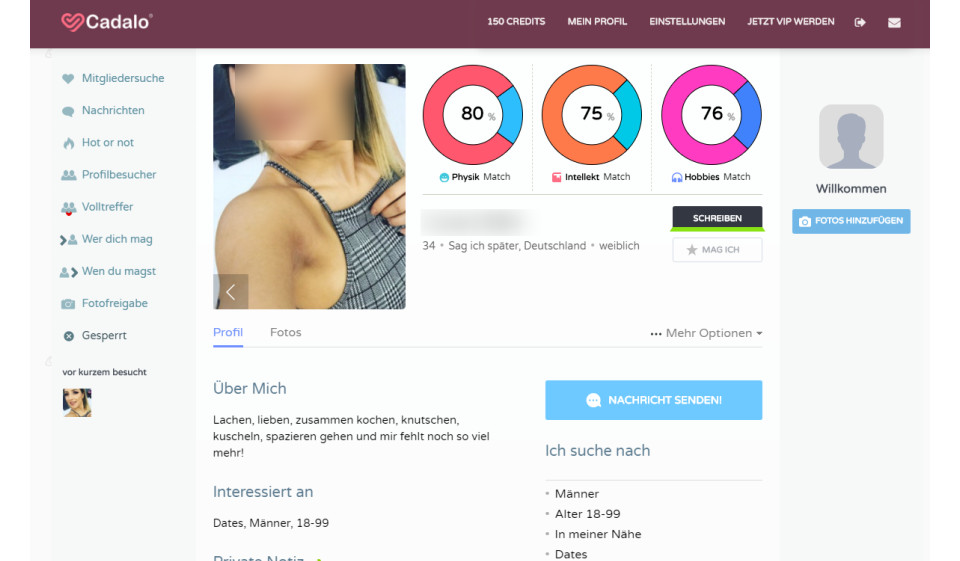Click NACHRICHT SENDEN! button
Image resolution: width=960 pixels, height=561 pixels.
653,400
